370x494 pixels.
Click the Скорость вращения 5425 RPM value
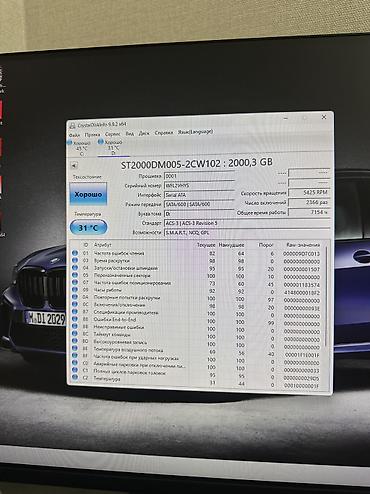309,192
